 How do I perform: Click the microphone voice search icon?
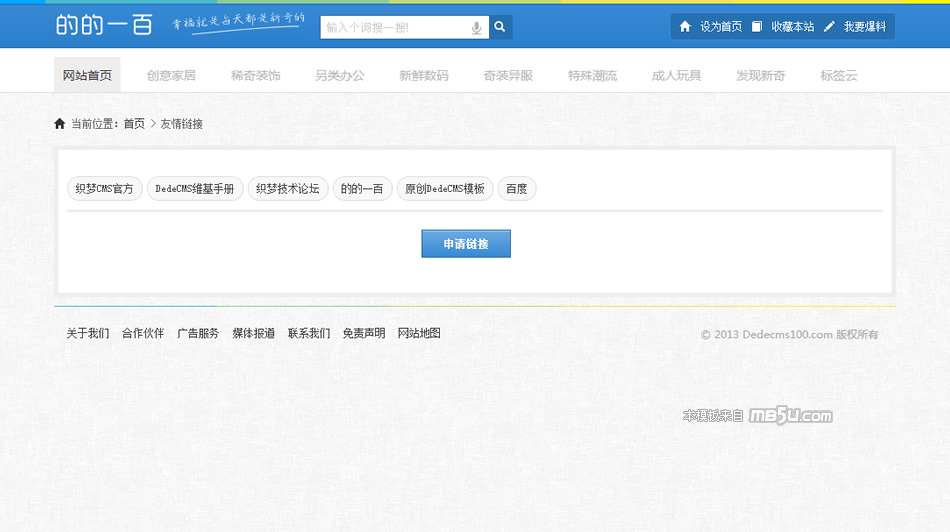click(477, 28)
